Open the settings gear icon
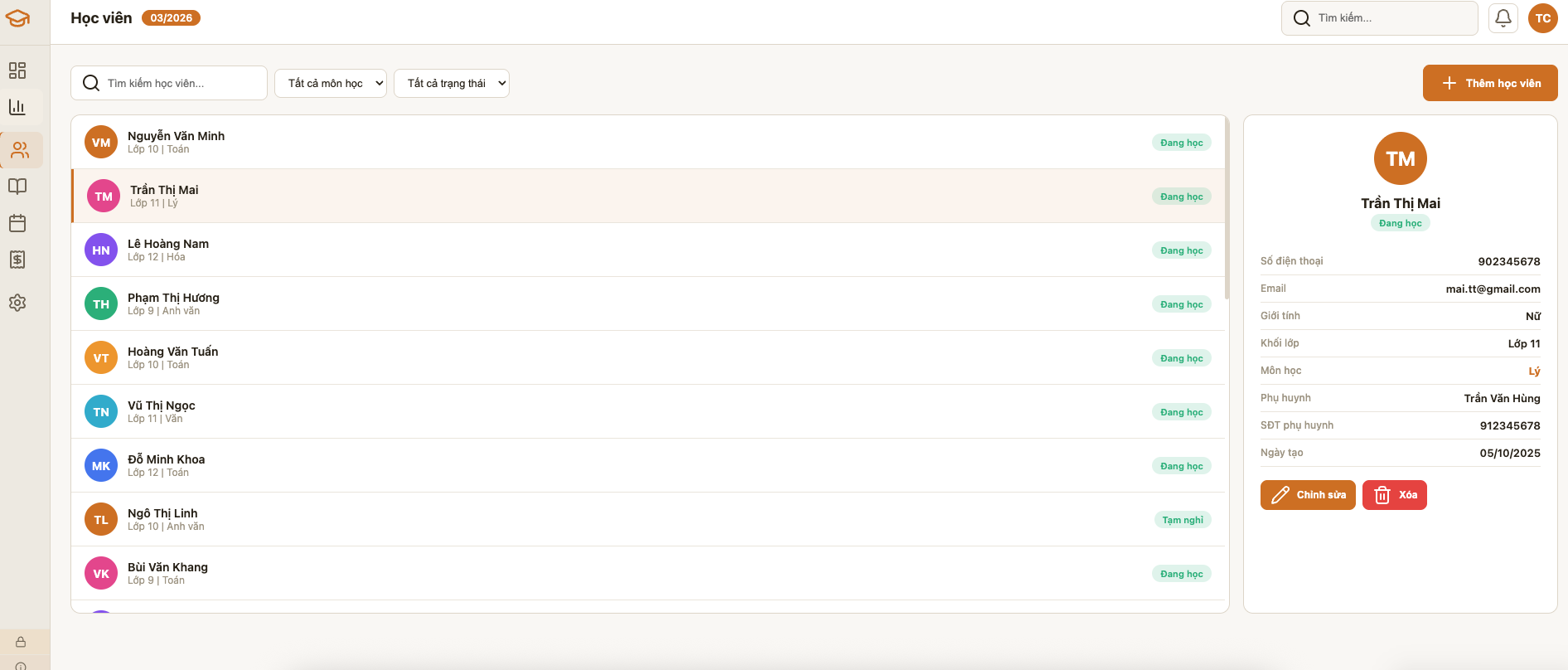The image size is (1568, 670). click(17, 303)
